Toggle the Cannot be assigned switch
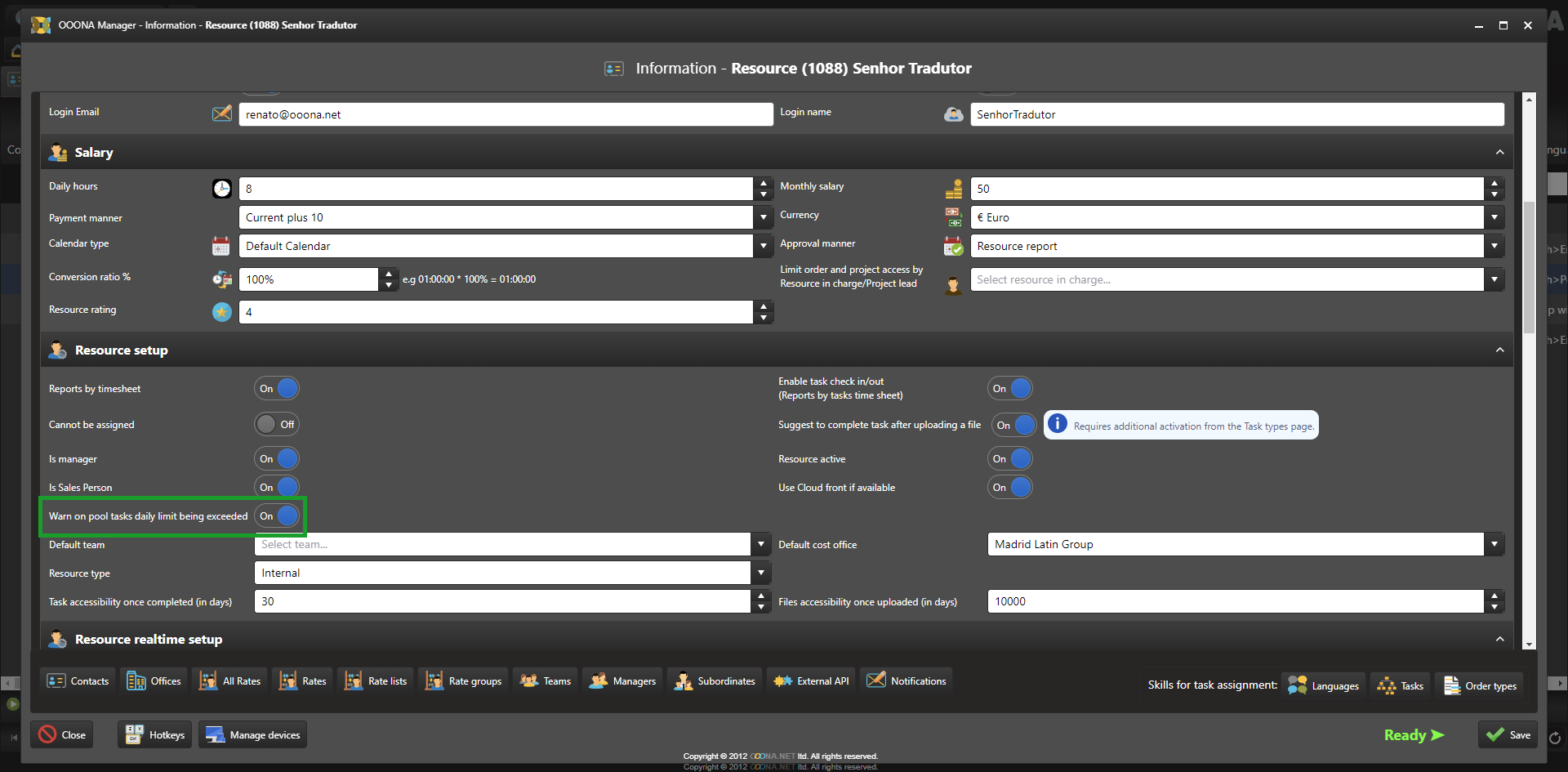The width and height of the screenshot is (1568, 772). 277,425
